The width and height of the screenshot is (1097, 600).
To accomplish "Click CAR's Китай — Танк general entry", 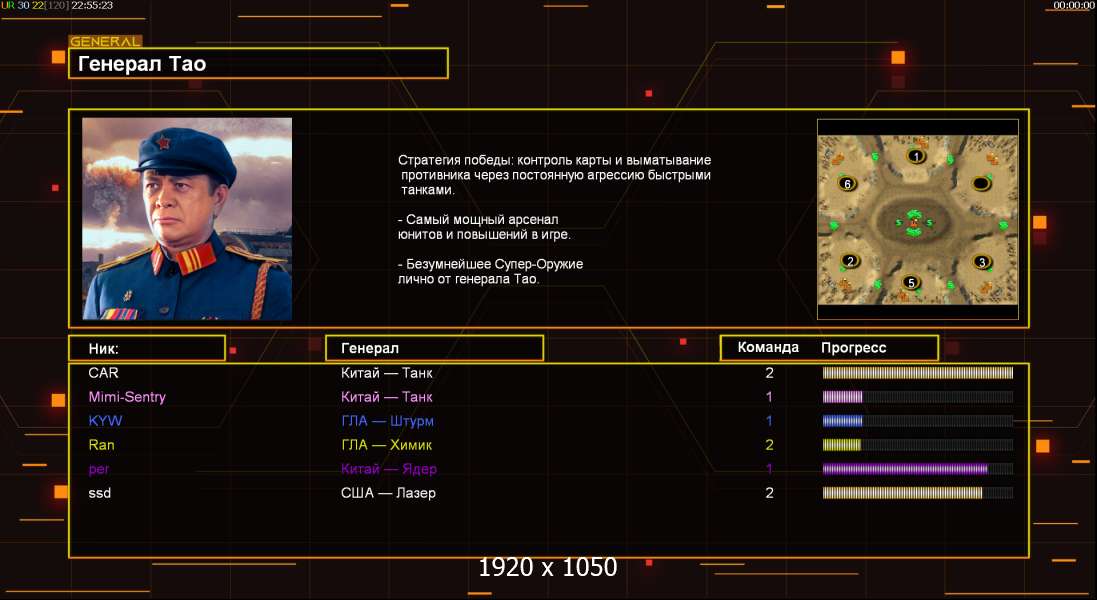I will 387,373.
